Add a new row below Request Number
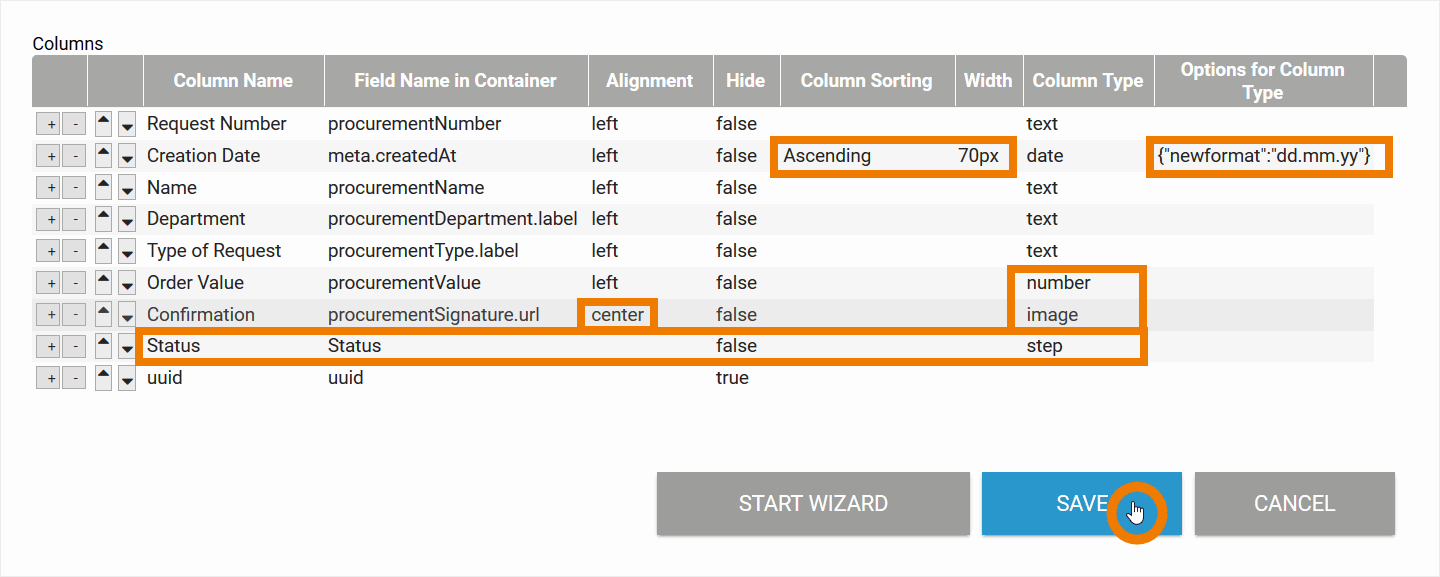This screenshot has height=577, width=1440. (x=49, y=123)
